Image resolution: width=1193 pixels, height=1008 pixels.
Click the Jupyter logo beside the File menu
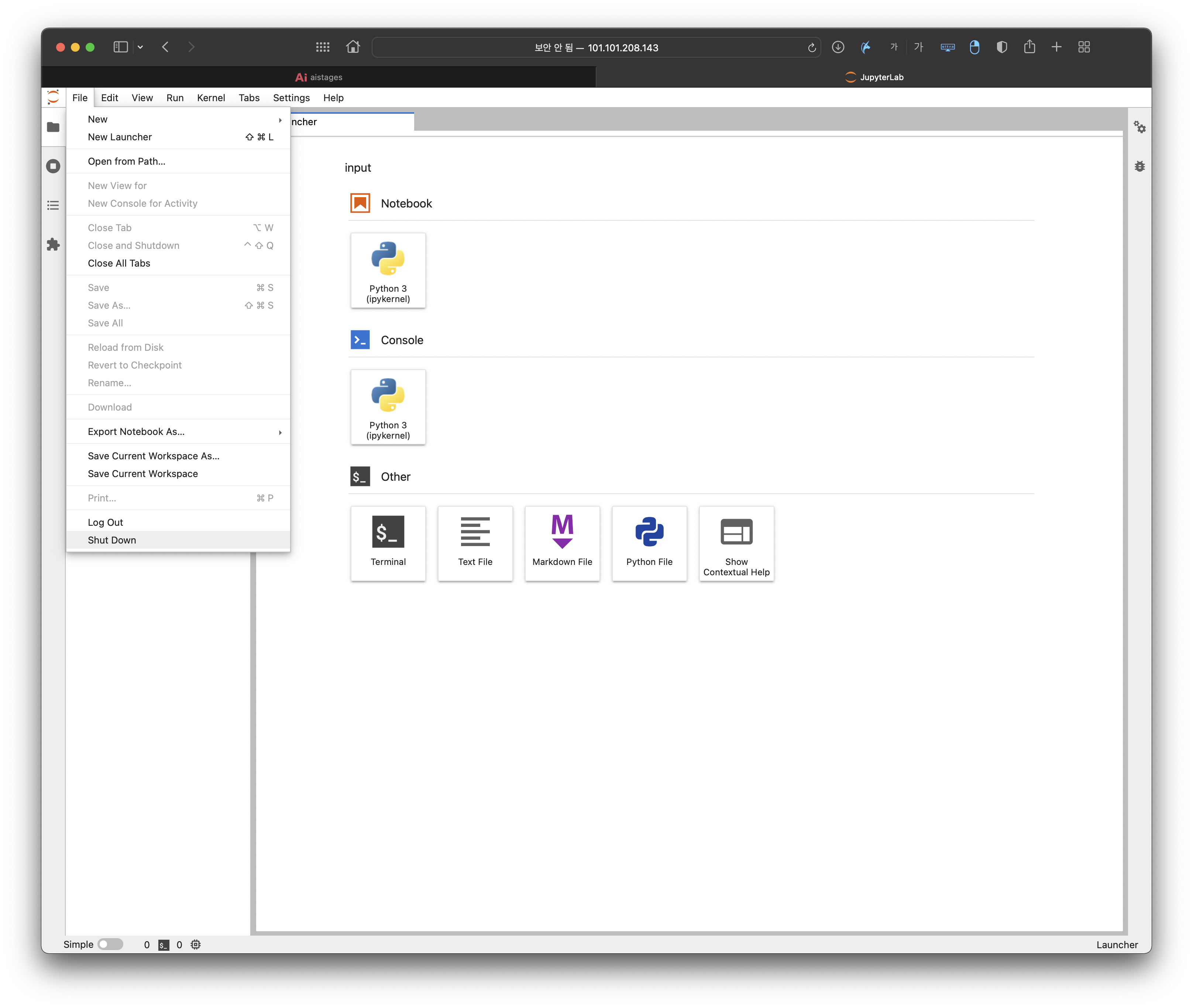point(53,98)
